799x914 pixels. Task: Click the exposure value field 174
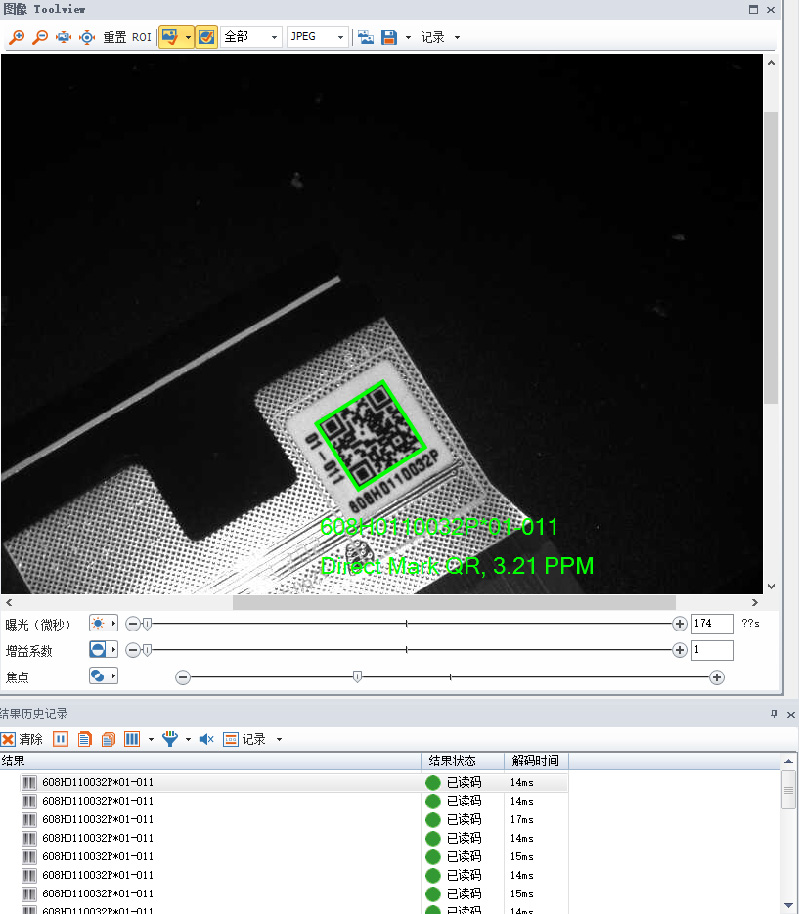[x=712, y=624]
